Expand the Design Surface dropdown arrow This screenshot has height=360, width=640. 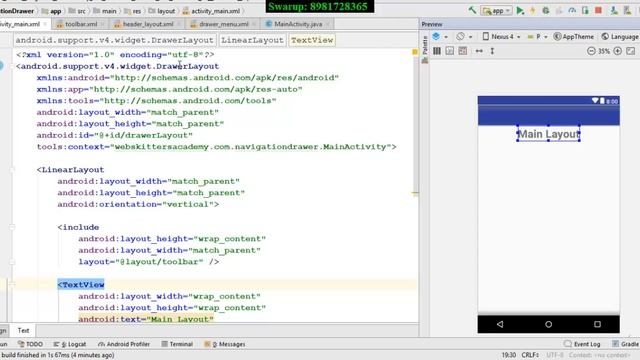446,37
